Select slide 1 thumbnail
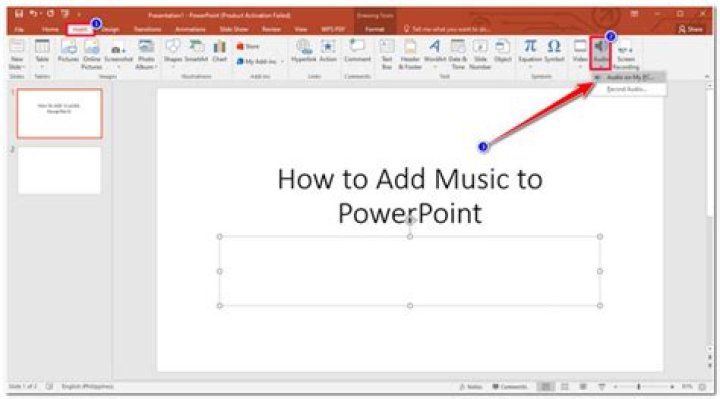This screenshot has width=720, height=399. [x=60, y=113]
